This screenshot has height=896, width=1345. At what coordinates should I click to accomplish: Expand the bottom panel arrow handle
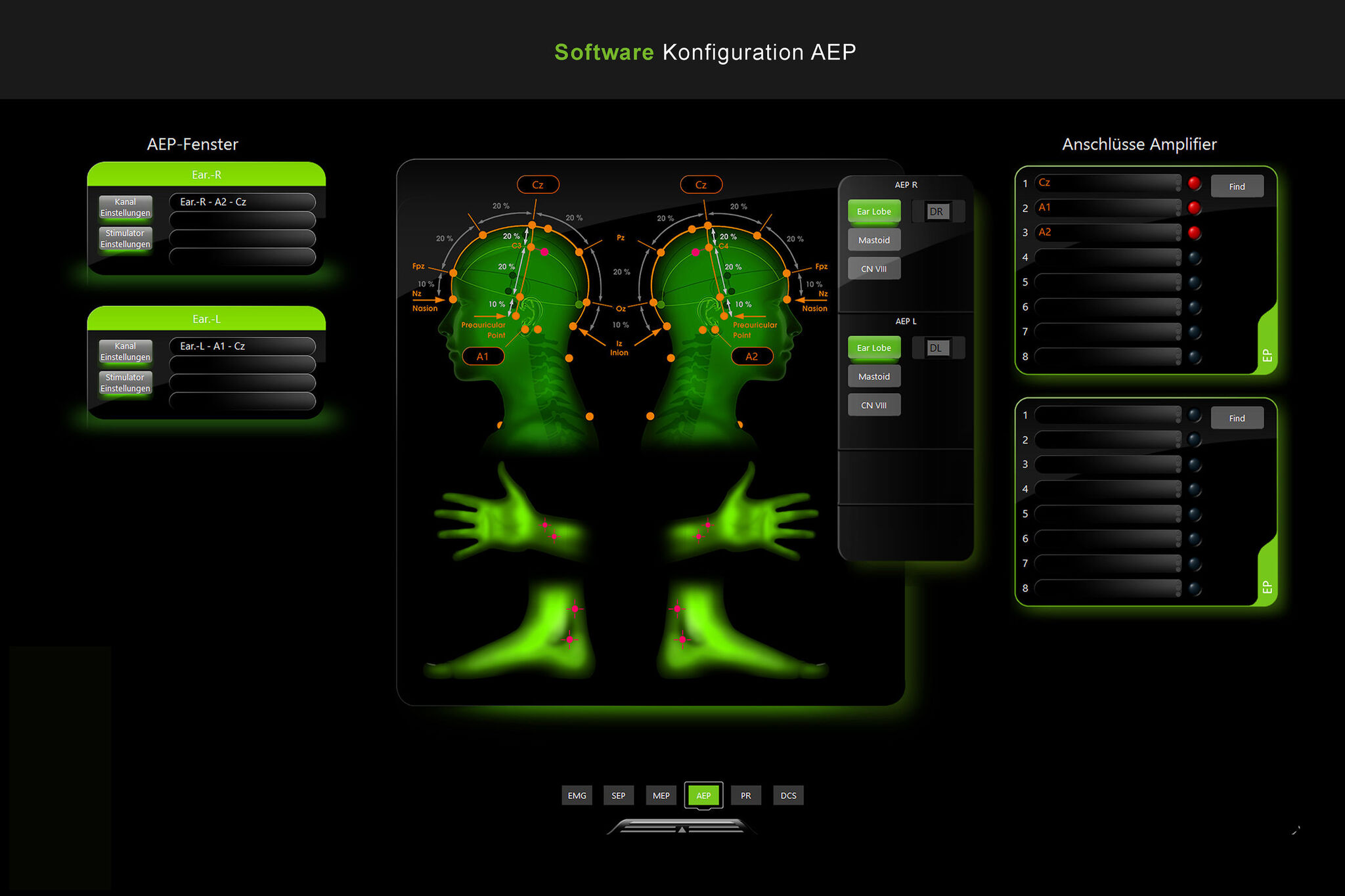click(x=682, y=828)
